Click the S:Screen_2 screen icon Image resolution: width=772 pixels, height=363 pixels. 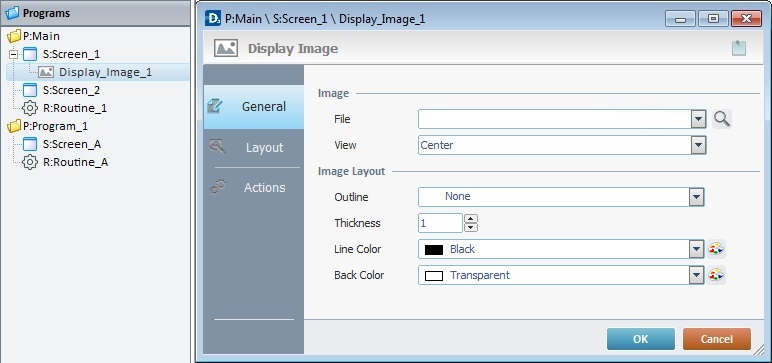coord(30,90)
